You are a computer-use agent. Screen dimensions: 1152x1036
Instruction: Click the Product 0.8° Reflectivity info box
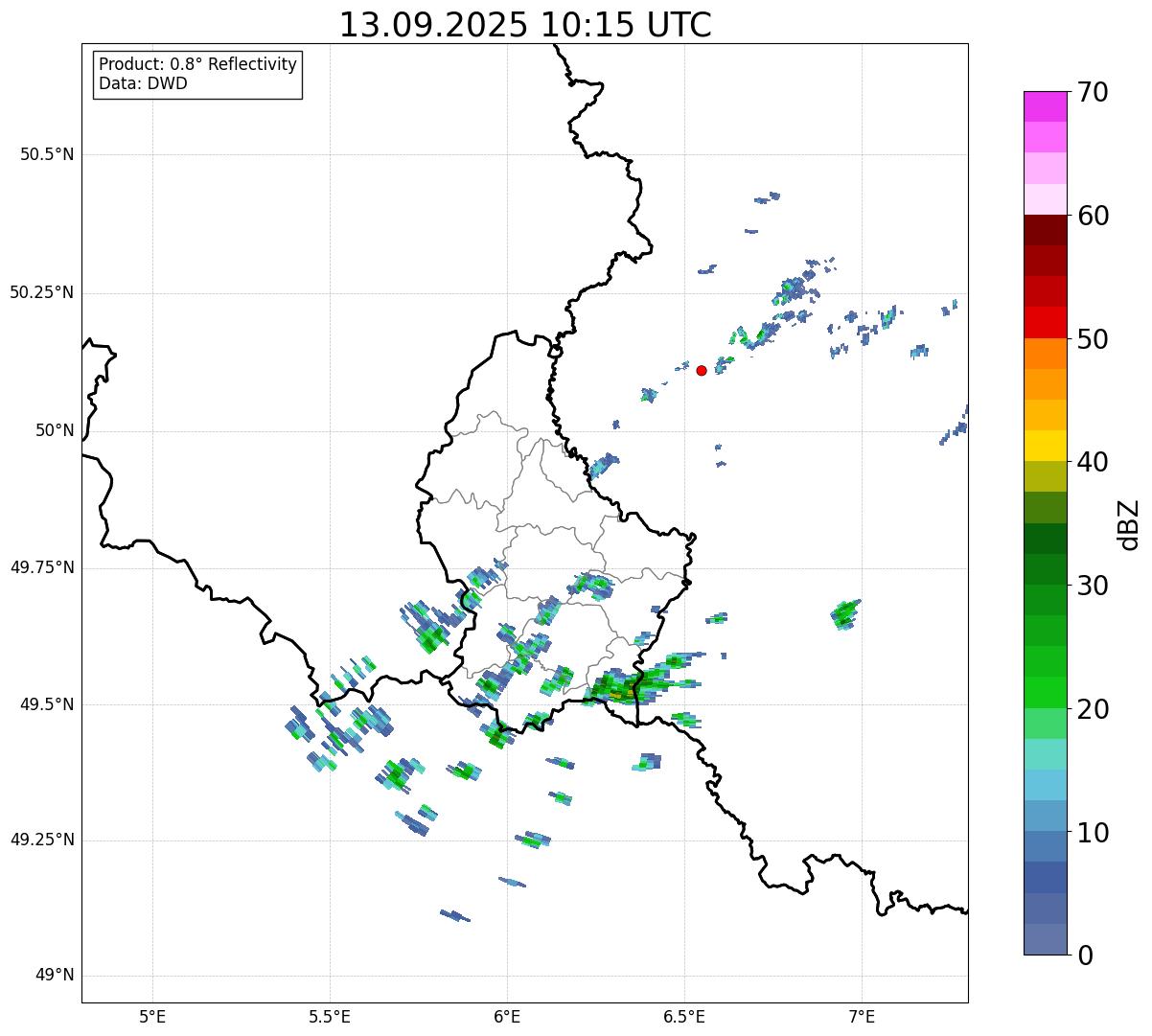[197, 75]
